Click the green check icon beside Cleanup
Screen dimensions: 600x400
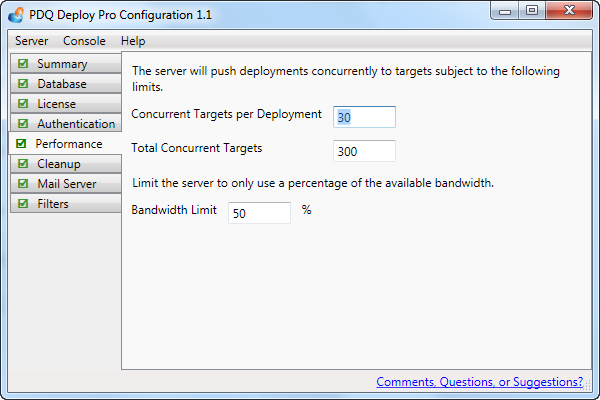[23, 164]
